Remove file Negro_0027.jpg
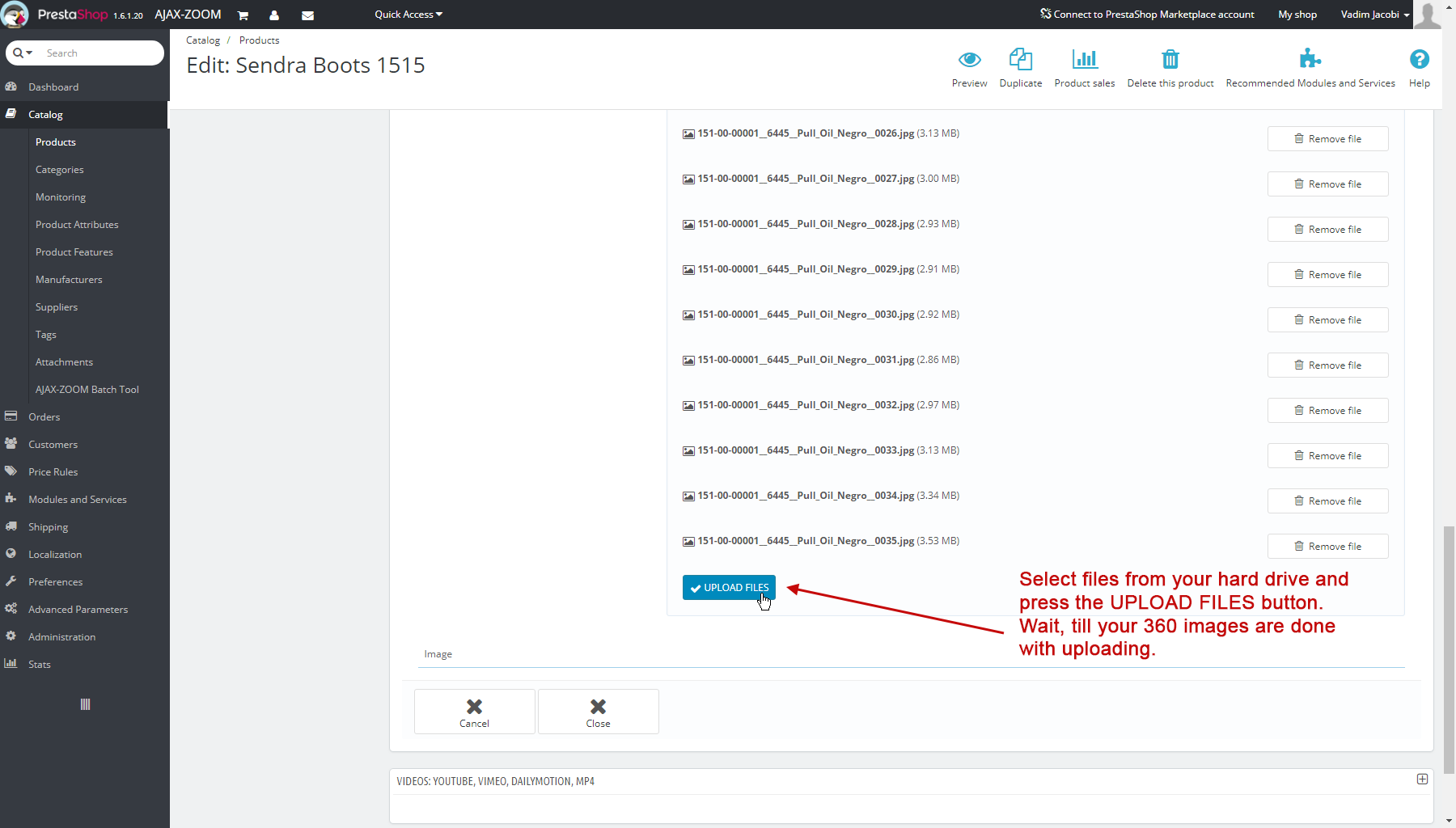The width and height of the screenshot is (1456, 828). (1328, 184)
